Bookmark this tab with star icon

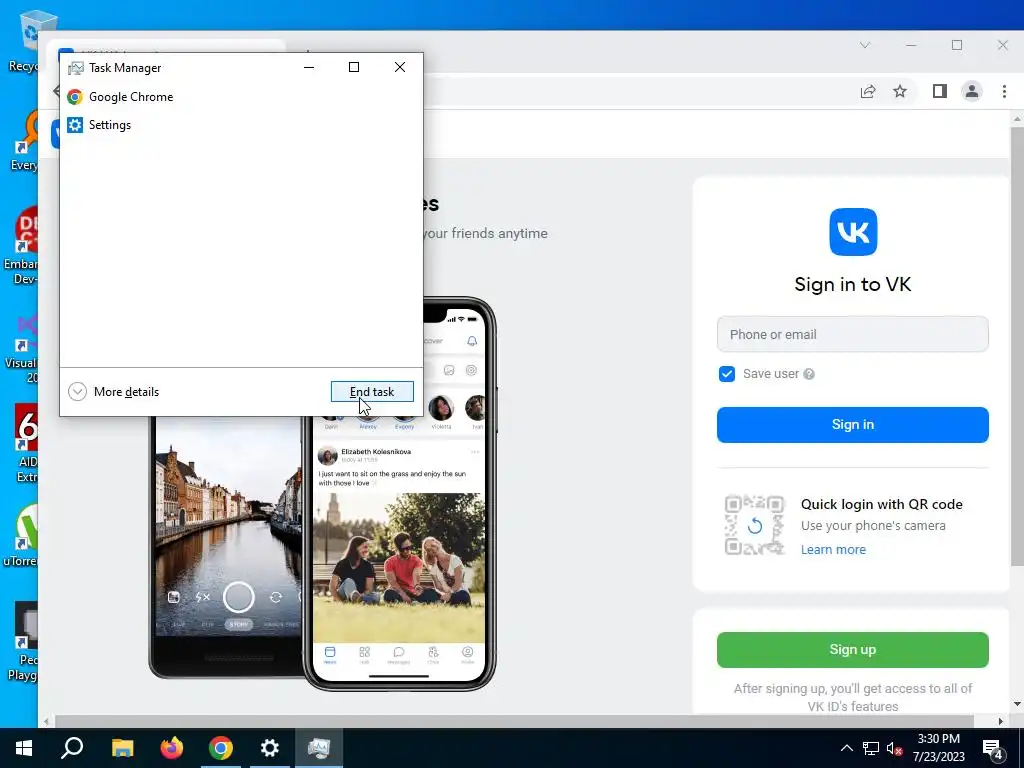[x=900, y=91]
